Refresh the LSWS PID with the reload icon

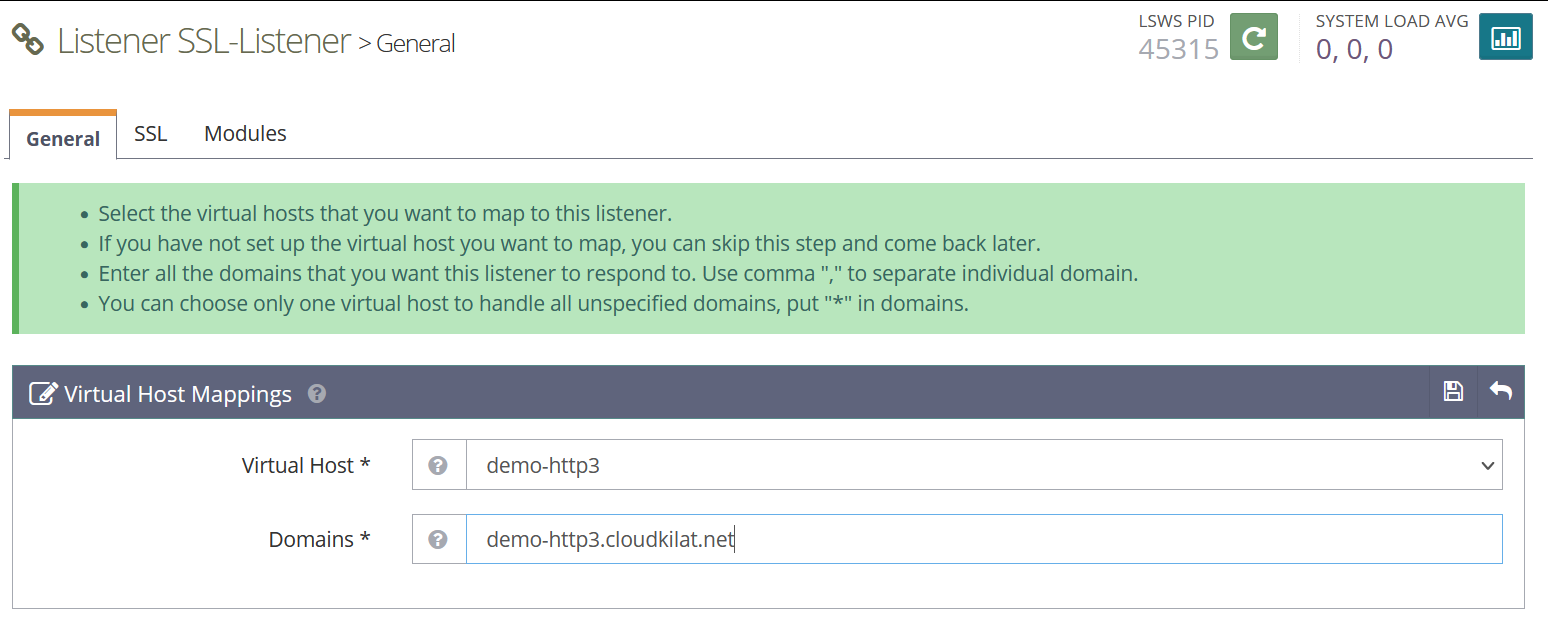click(x=1253, y=36)
